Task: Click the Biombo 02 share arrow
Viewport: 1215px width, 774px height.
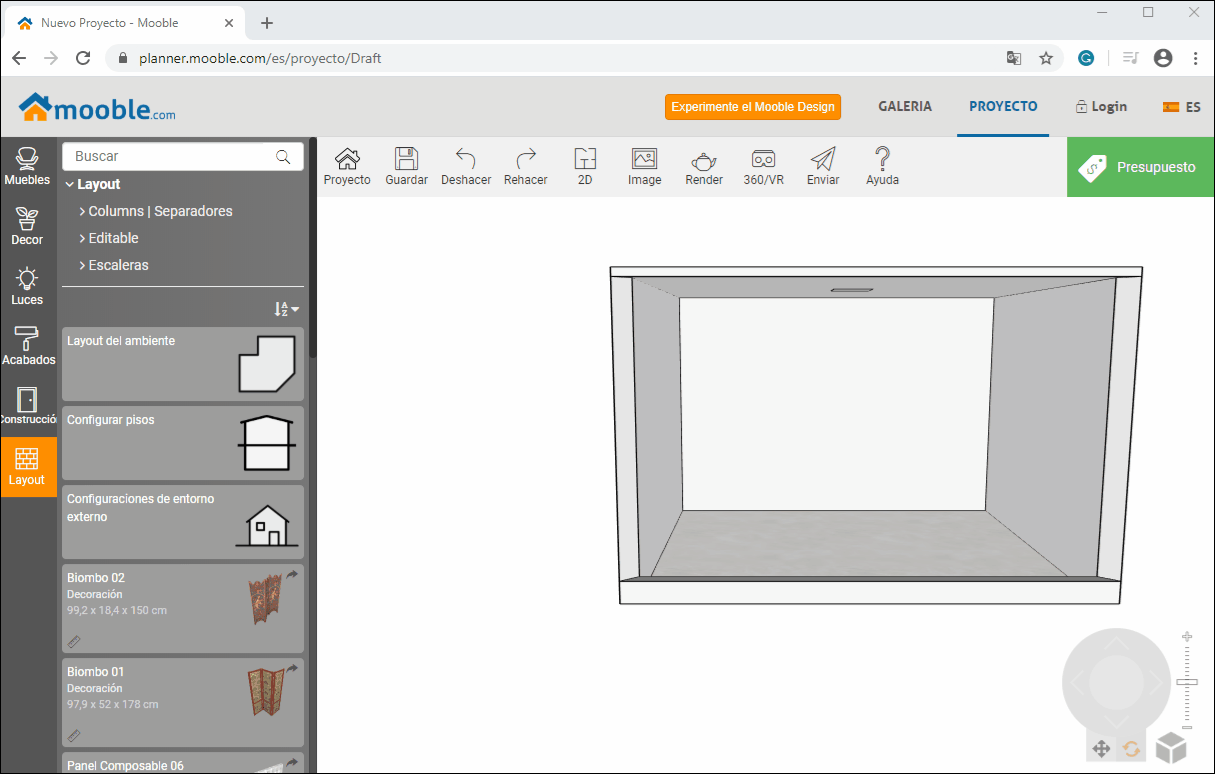Action: click(292, 575)
